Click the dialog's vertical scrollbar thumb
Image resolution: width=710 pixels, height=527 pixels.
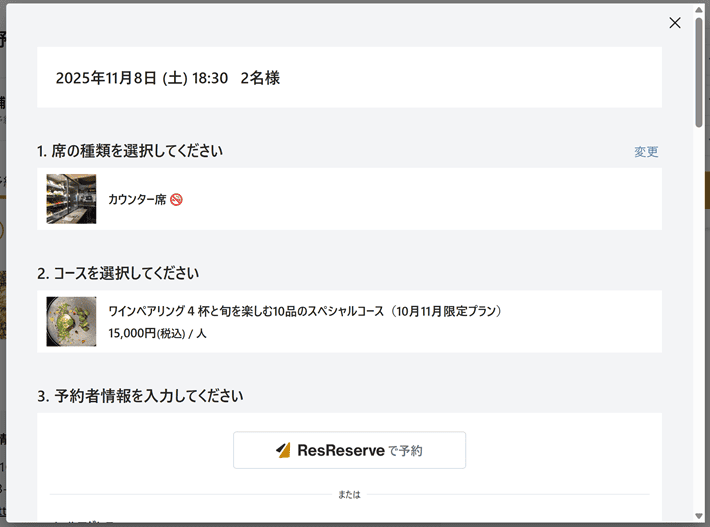(x=700, y=70)
